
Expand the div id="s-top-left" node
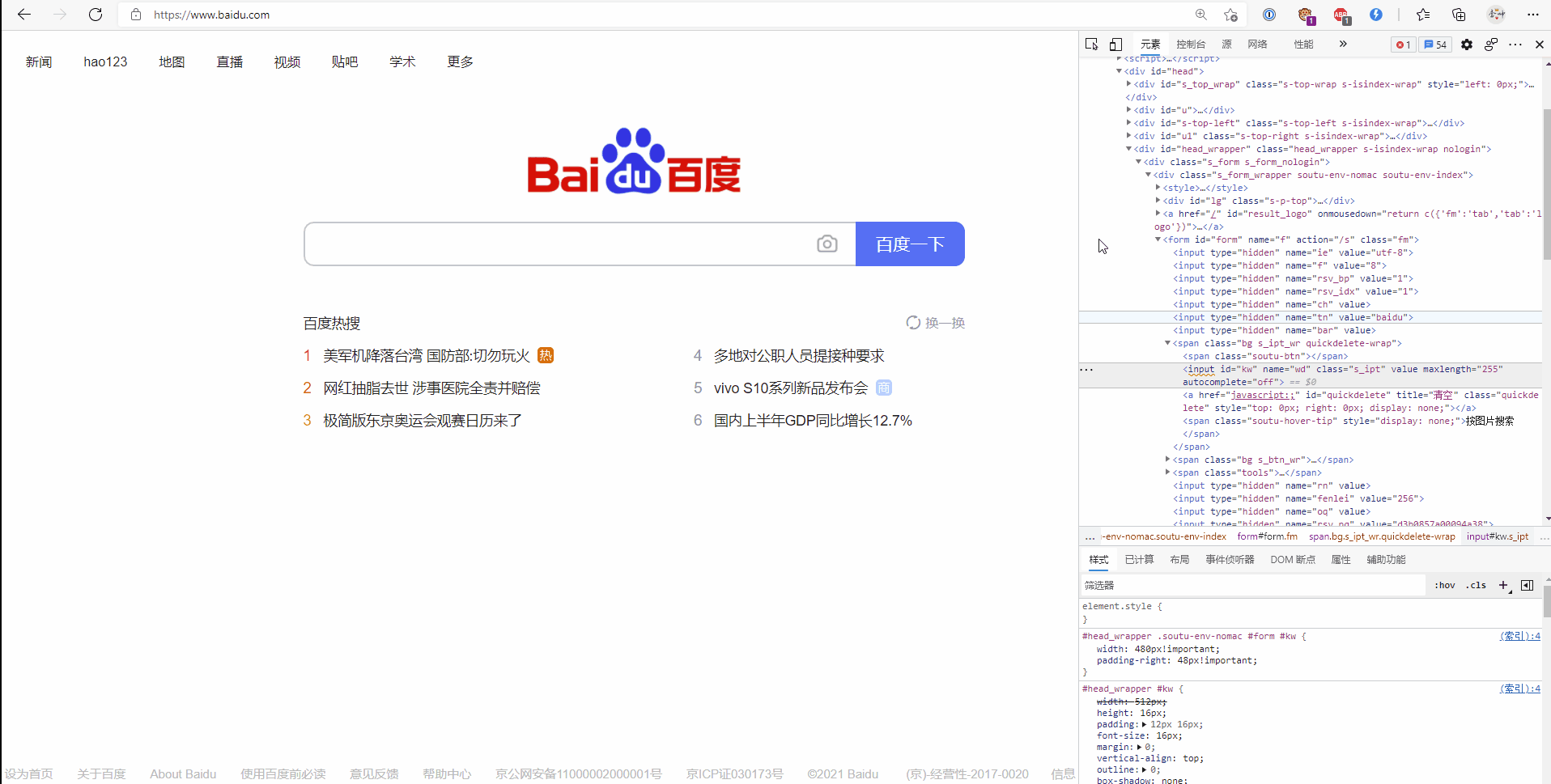1129,123
